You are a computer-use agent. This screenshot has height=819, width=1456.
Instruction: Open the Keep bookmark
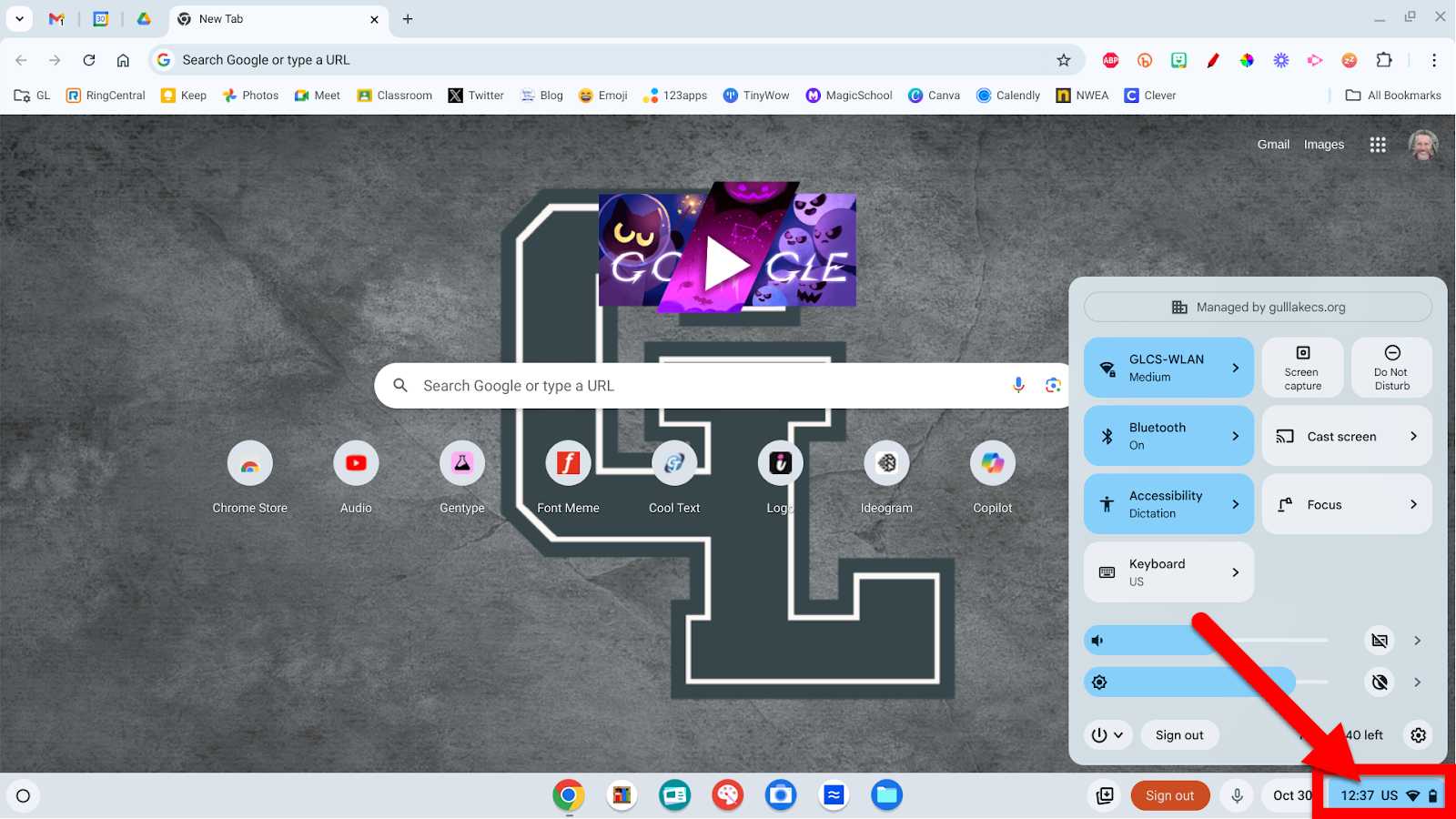pos(184,96)
